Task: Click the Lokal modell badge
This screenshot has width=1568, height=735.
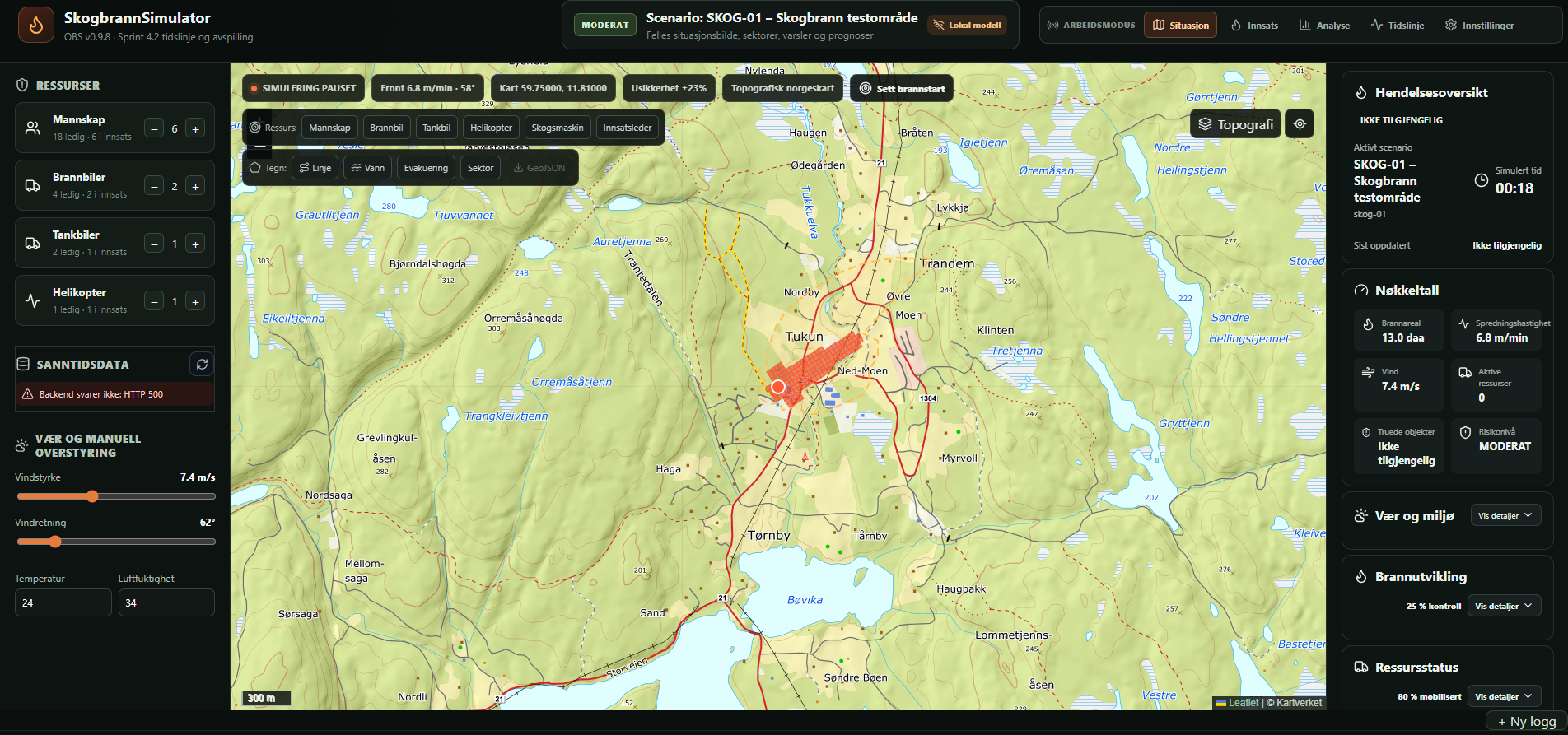Action: click(x=968, y=25)
